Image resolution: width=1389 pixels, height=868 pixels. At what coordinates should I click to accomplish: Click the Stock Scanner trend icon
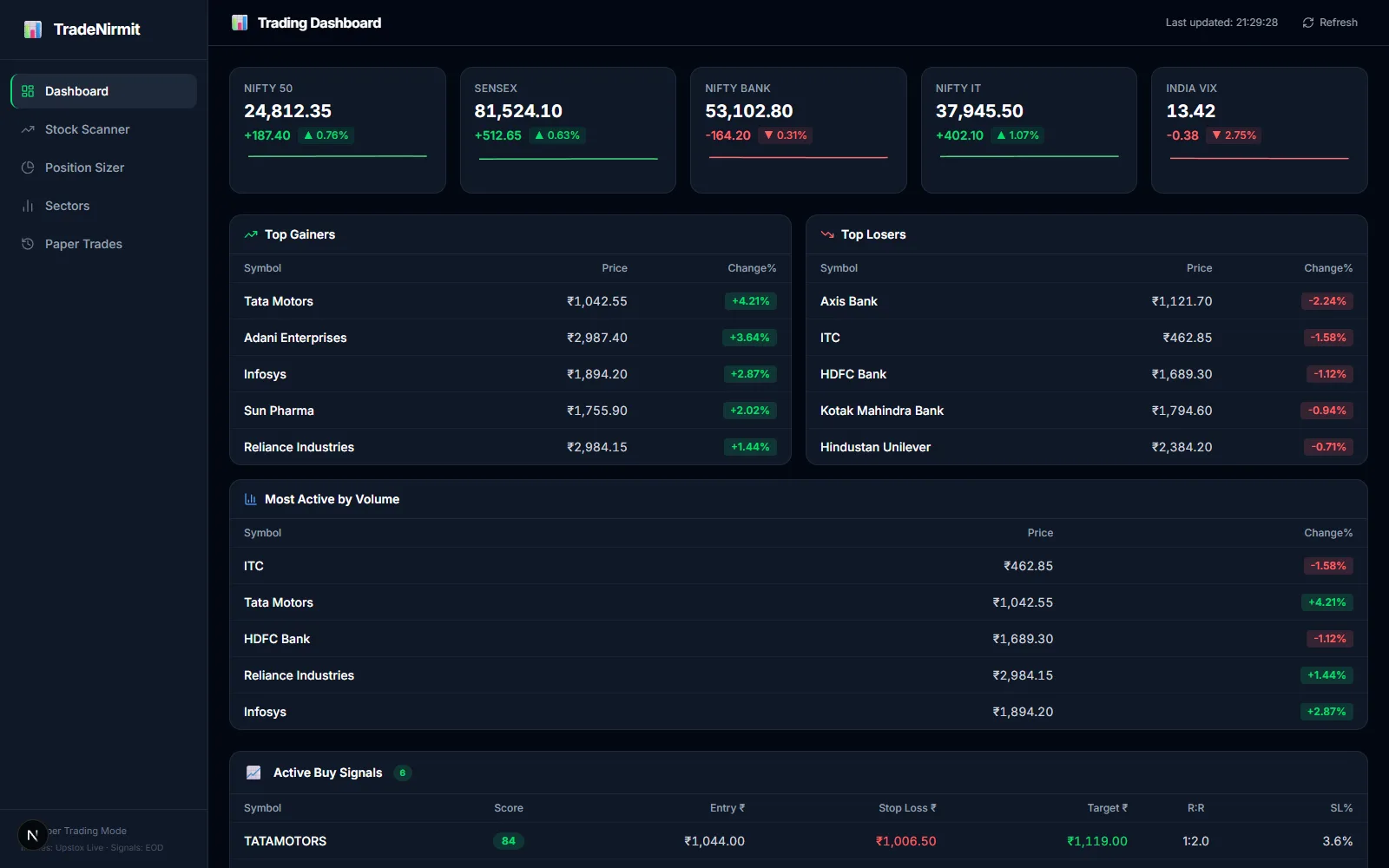[x=28, y=129]
